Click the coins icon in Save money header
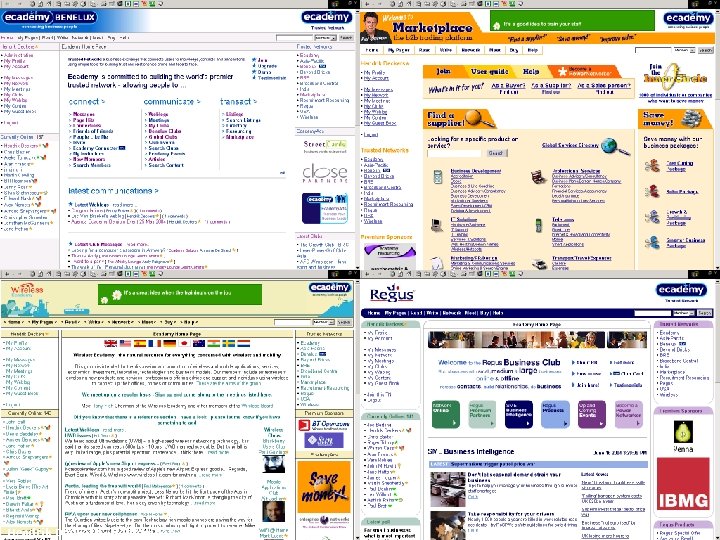The image size is (720, 540). (692, 119)
